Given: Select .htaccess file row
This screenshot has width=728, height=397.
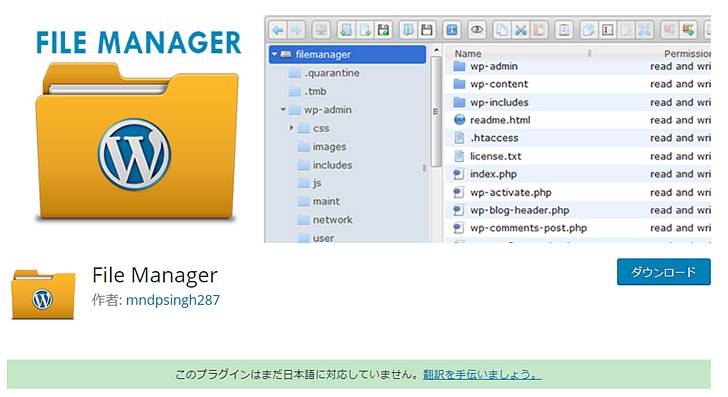Looking at the screenshot, I should click(x=578, y=138).
